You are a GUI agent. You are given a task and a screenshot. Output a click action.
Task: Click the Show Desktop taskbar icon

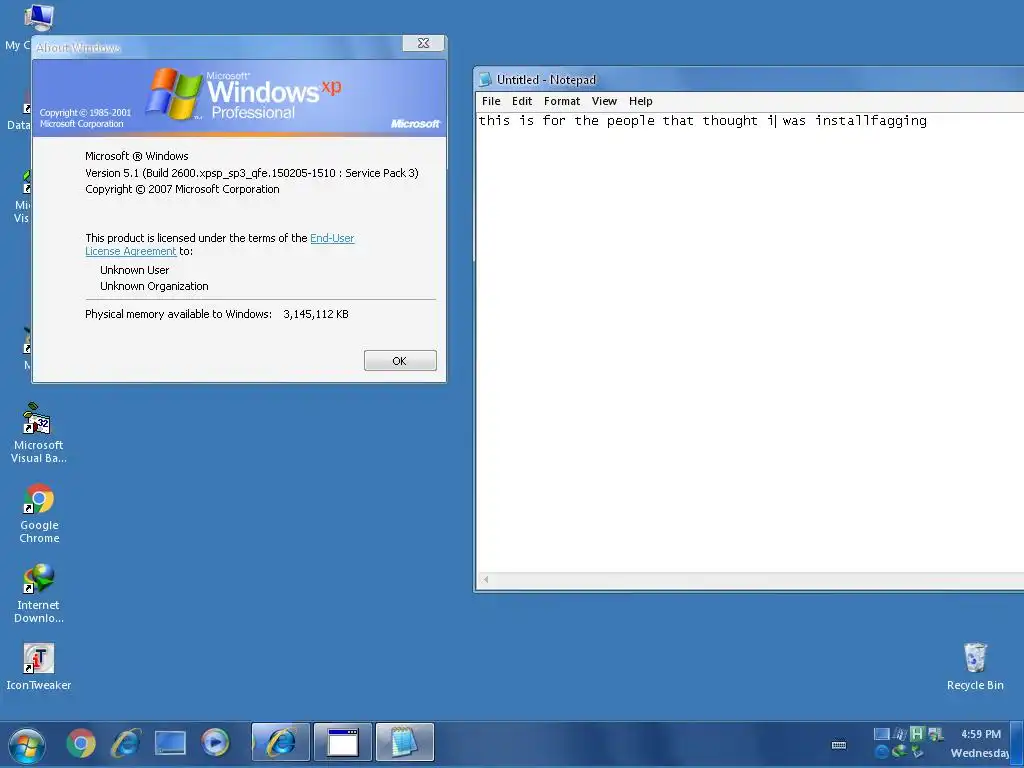pos(170,743)
